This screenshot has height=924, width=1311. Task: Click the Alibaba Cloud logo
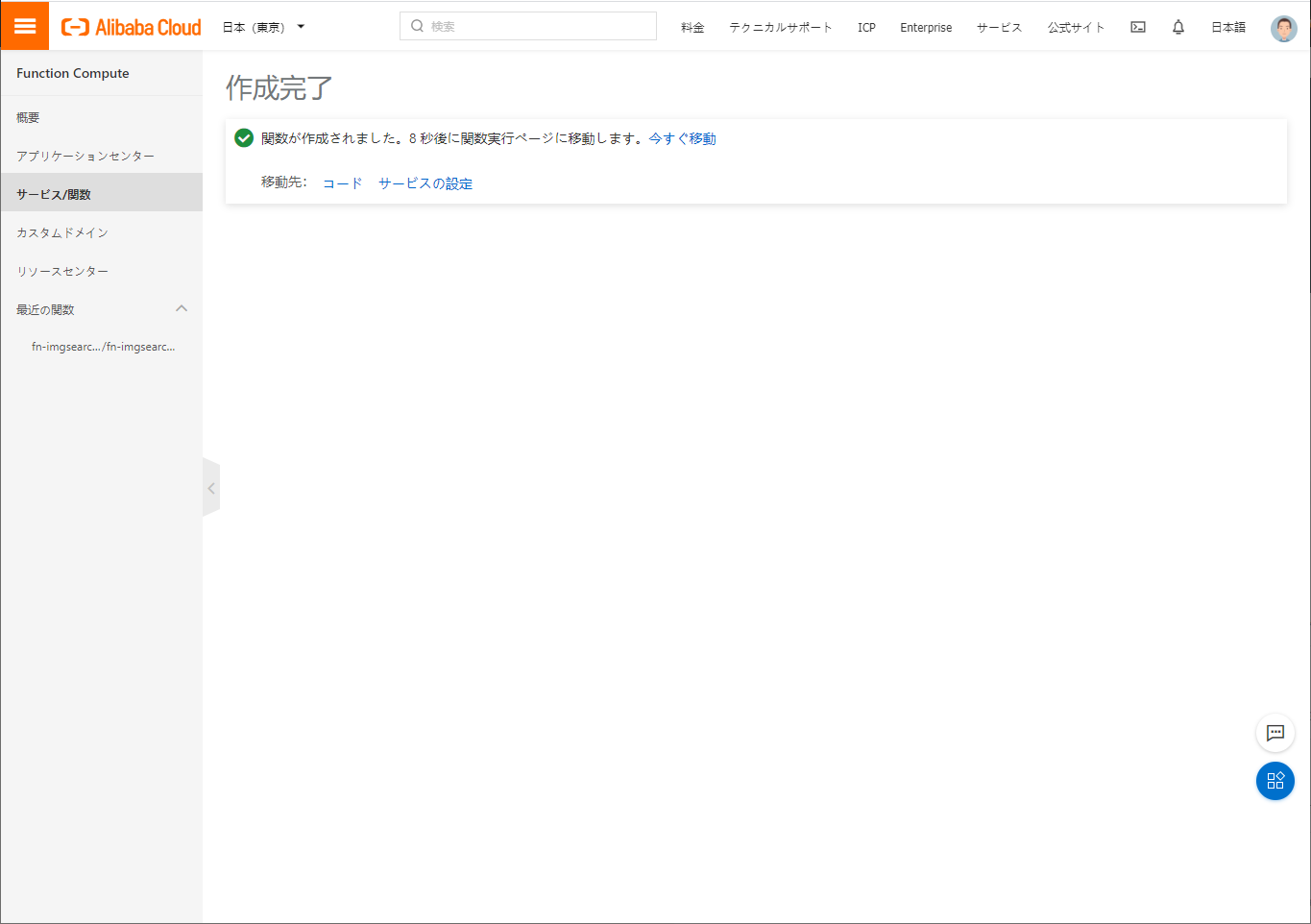[x=130, y=26]
